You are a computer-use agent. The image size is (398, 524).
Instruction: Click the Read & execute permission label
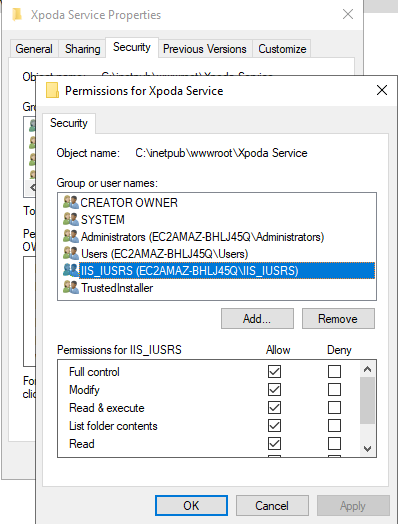[107, 408]
